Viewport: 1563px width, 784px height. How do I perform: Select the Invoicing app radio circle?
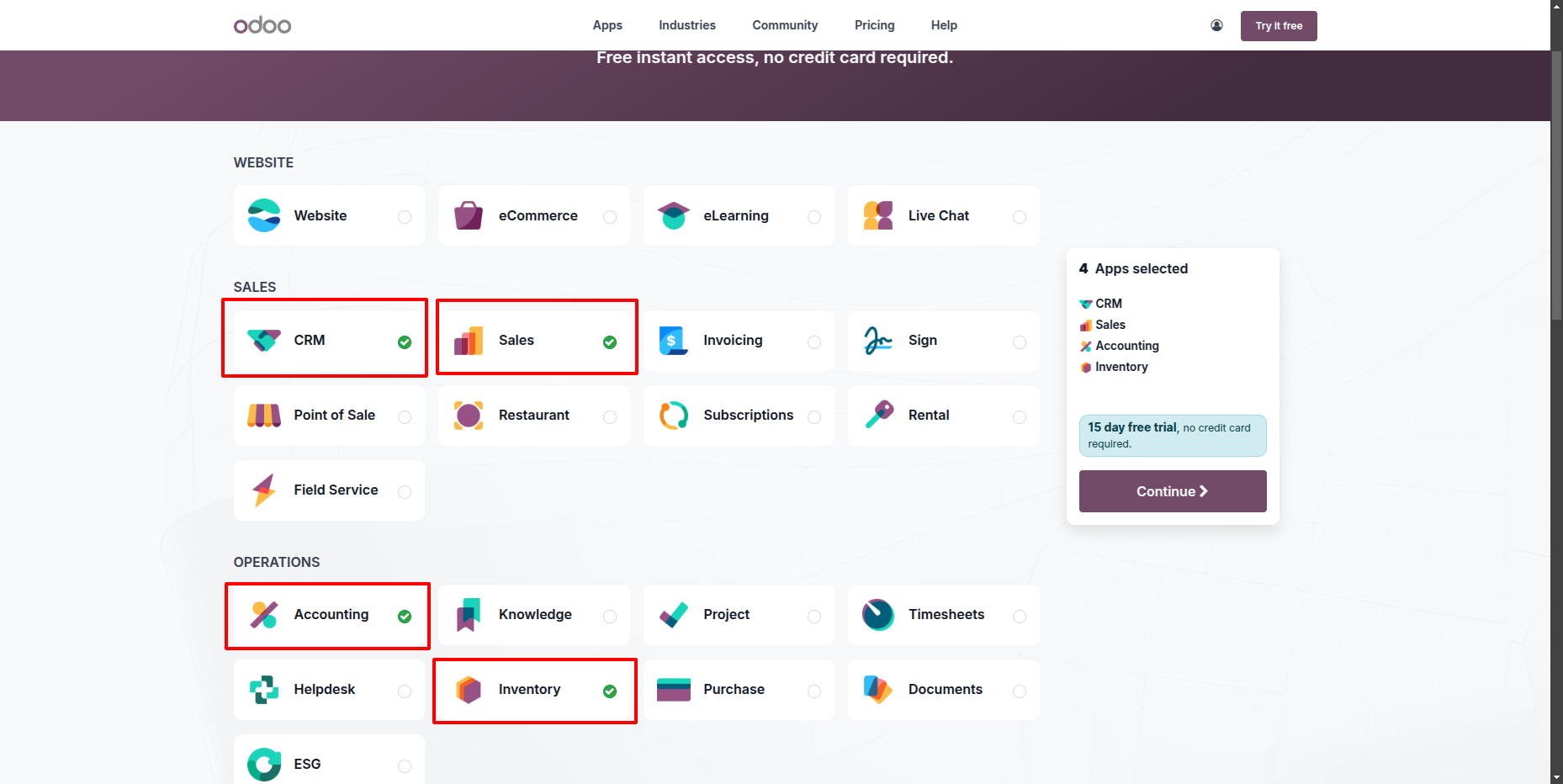click(x=814, y=342)
